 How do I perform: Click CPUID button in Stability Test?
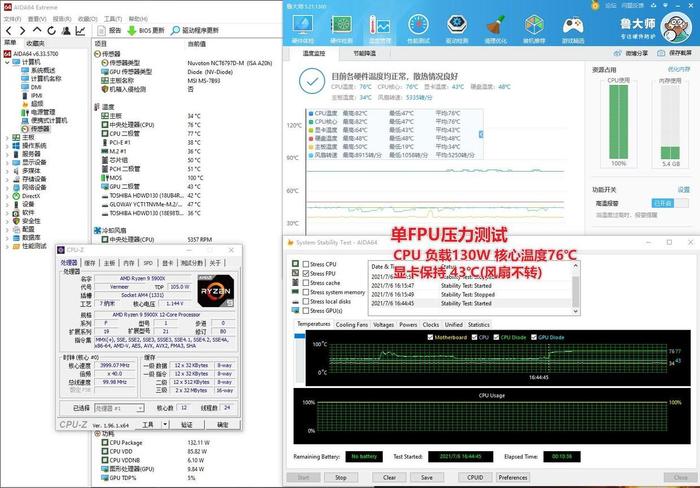(475, 477)
